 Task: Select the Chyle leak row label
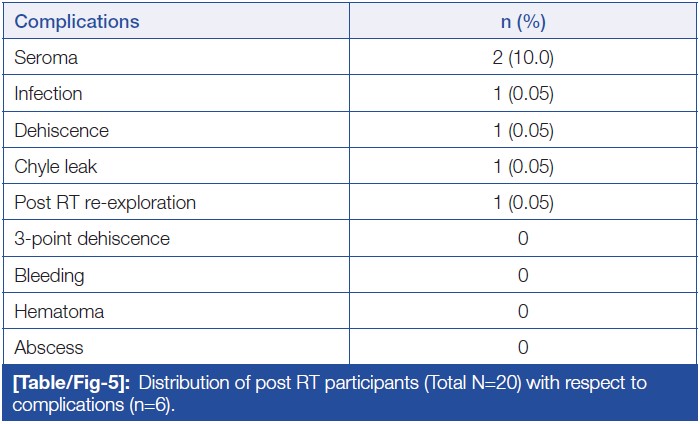click(x=55, y=167)
